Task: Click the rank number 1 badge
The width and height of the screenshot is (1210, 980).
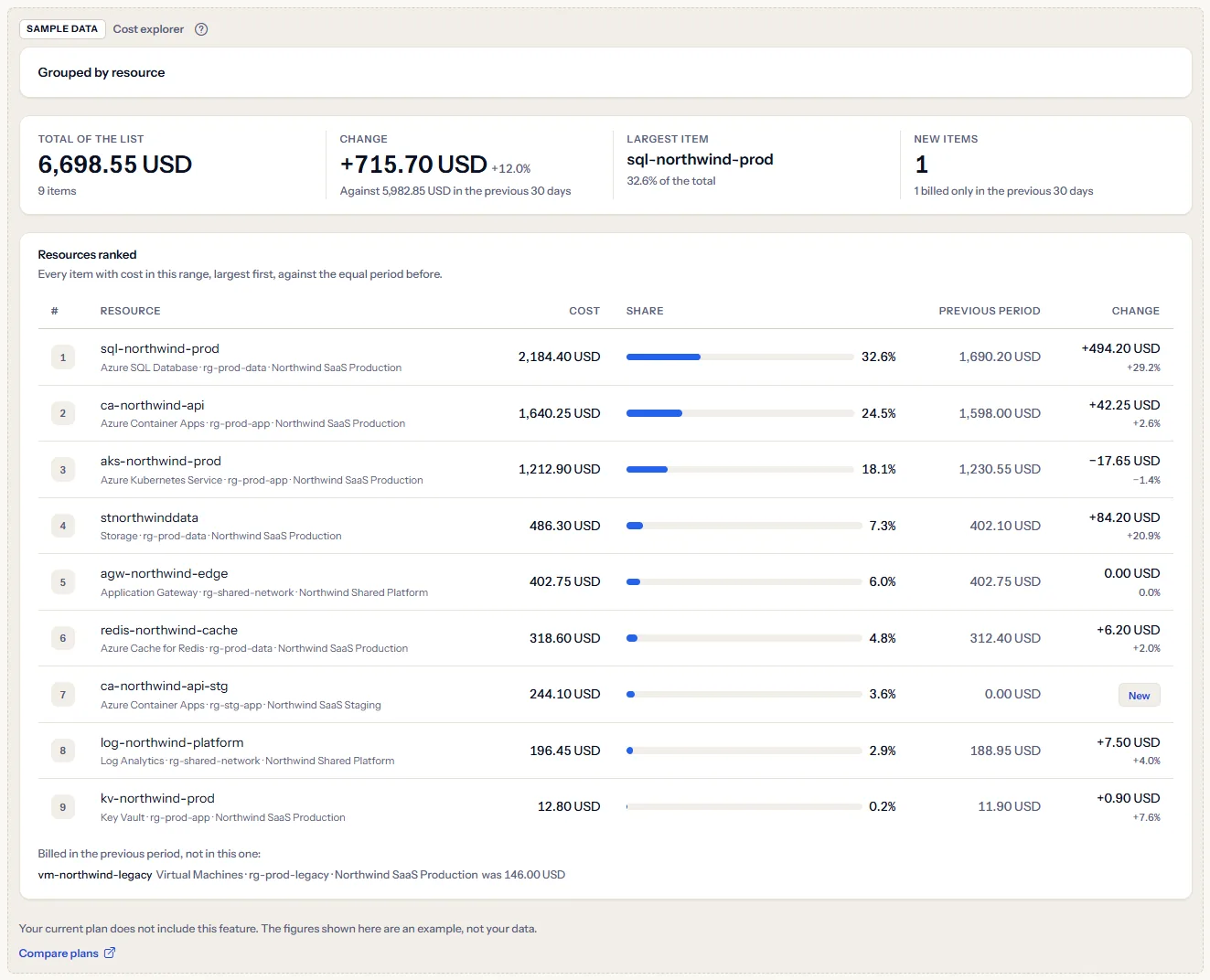Action: pyautogui.click(x=63, y=357)
